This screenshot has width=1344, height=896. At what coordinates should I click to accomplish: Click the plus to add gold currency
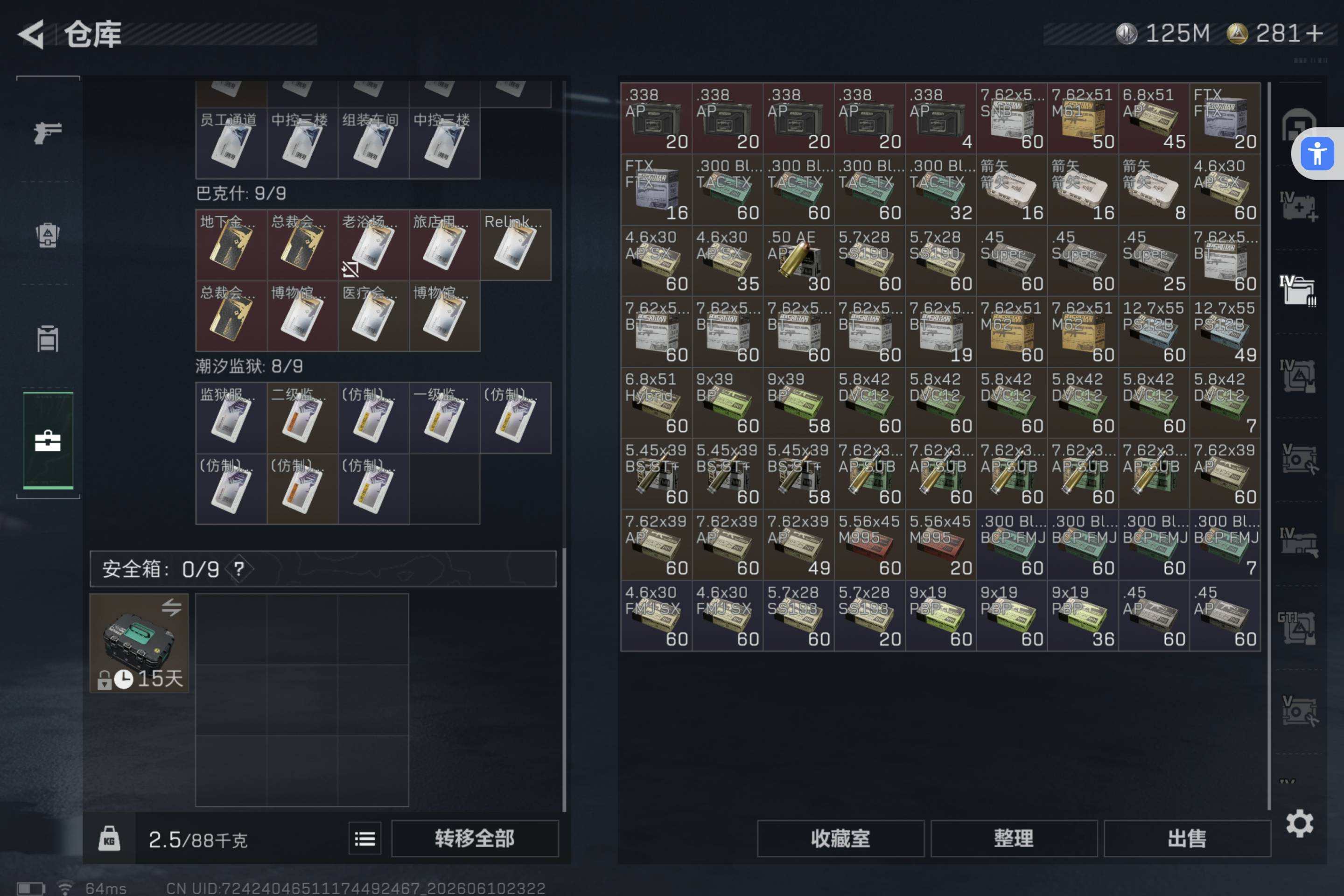coord(1315,33)
